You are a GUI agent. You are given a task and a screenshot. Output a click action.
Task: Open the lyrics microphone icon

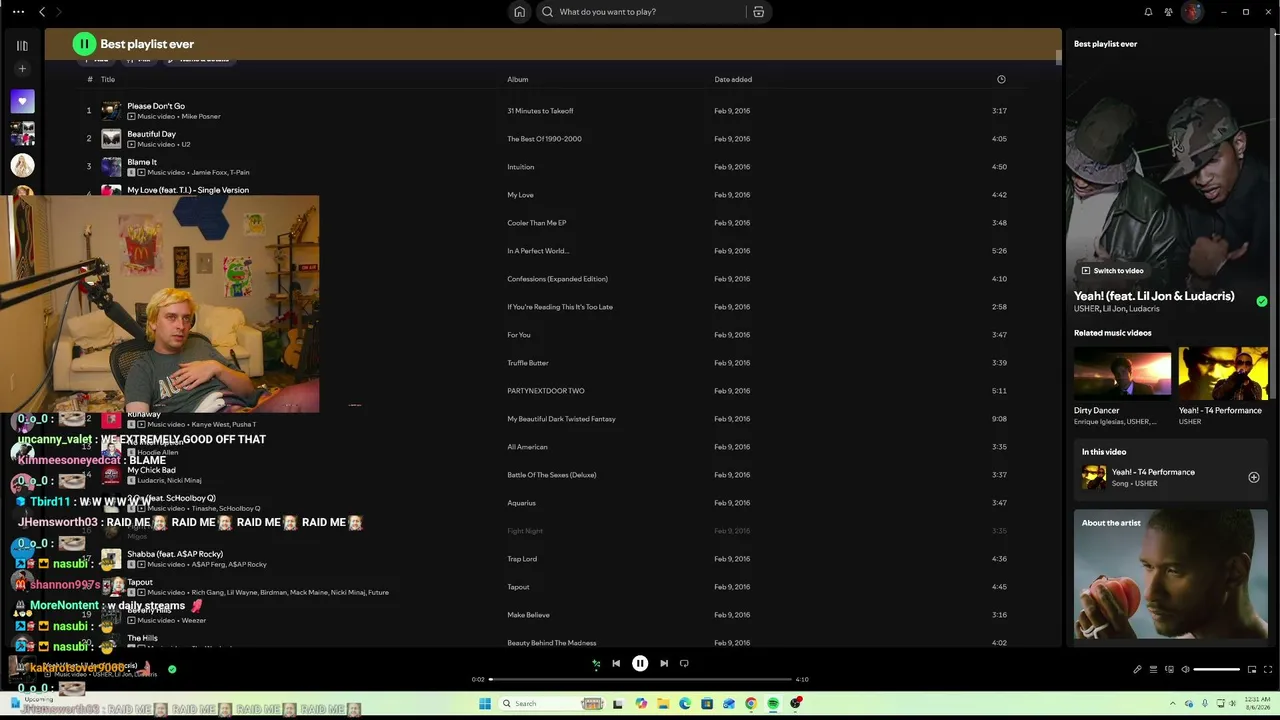coord(1137,669)
